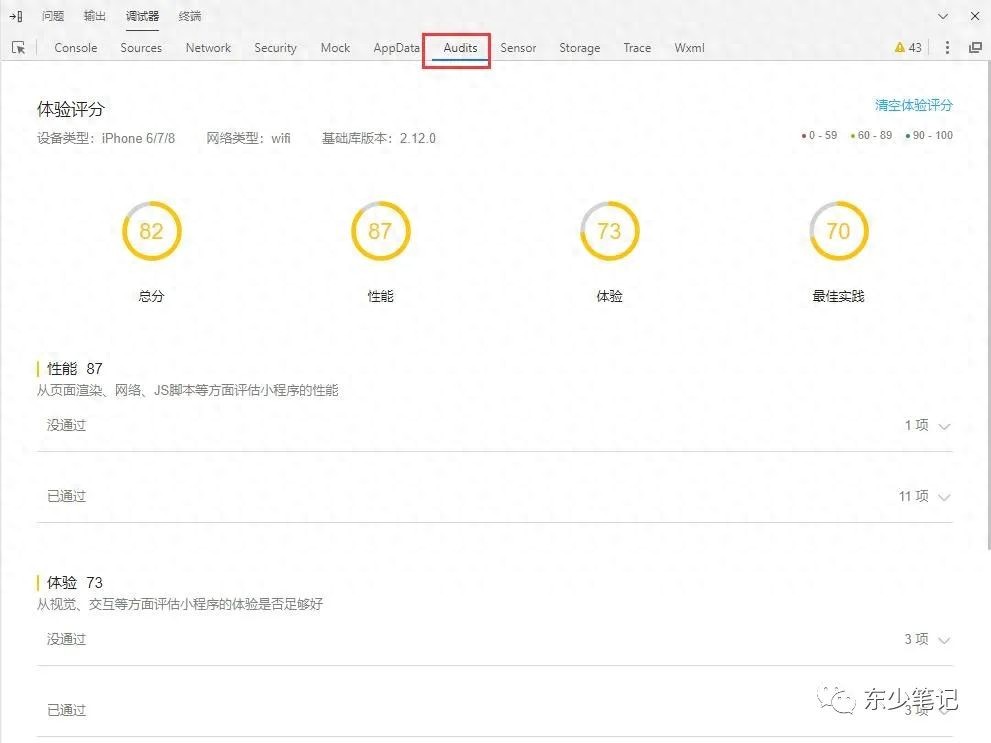Click the 总分 score circle showing 82

(x=151, y=231)
